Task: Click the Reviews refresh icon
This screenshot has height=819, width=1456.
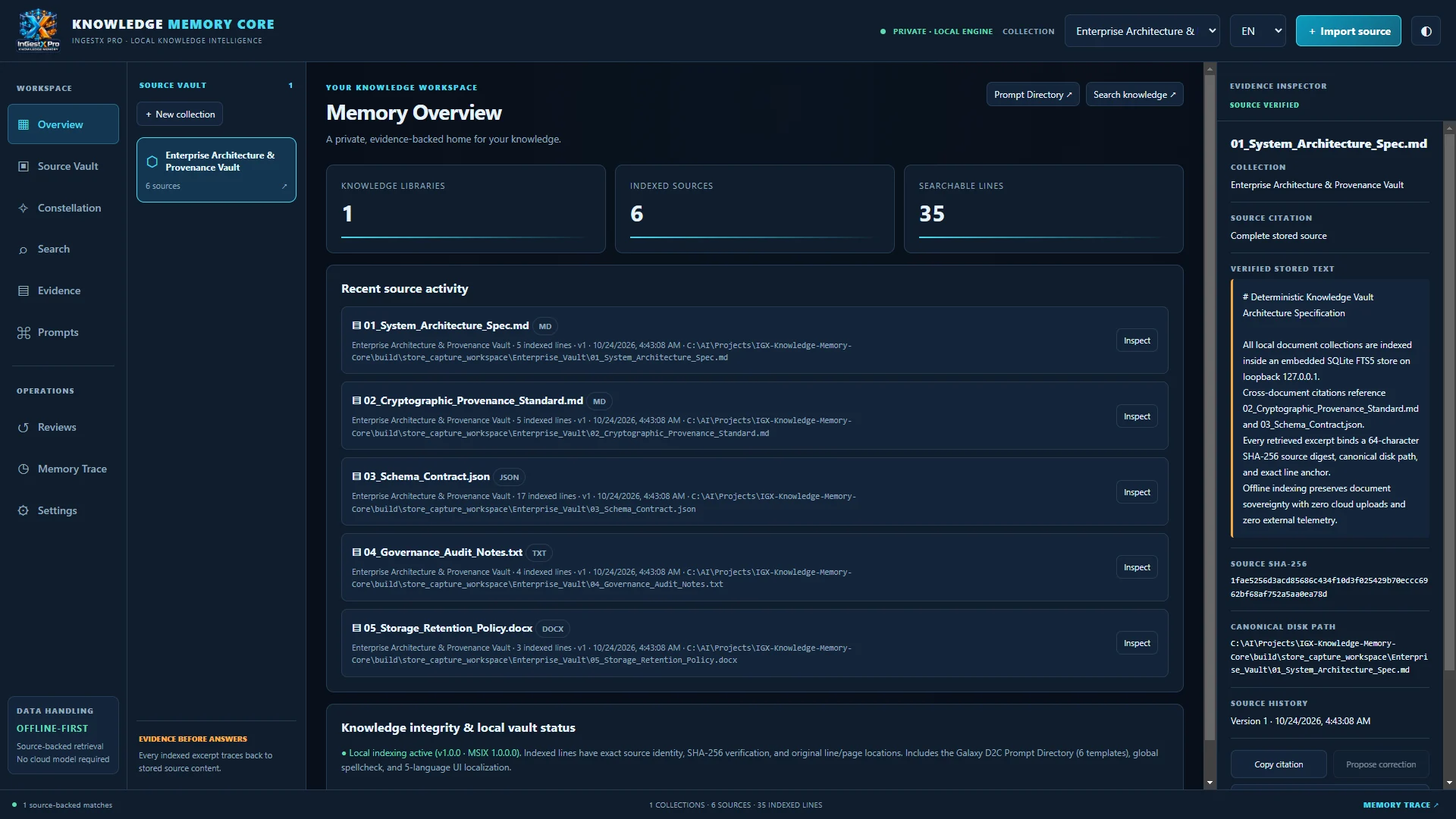Action: pos(24,428)
